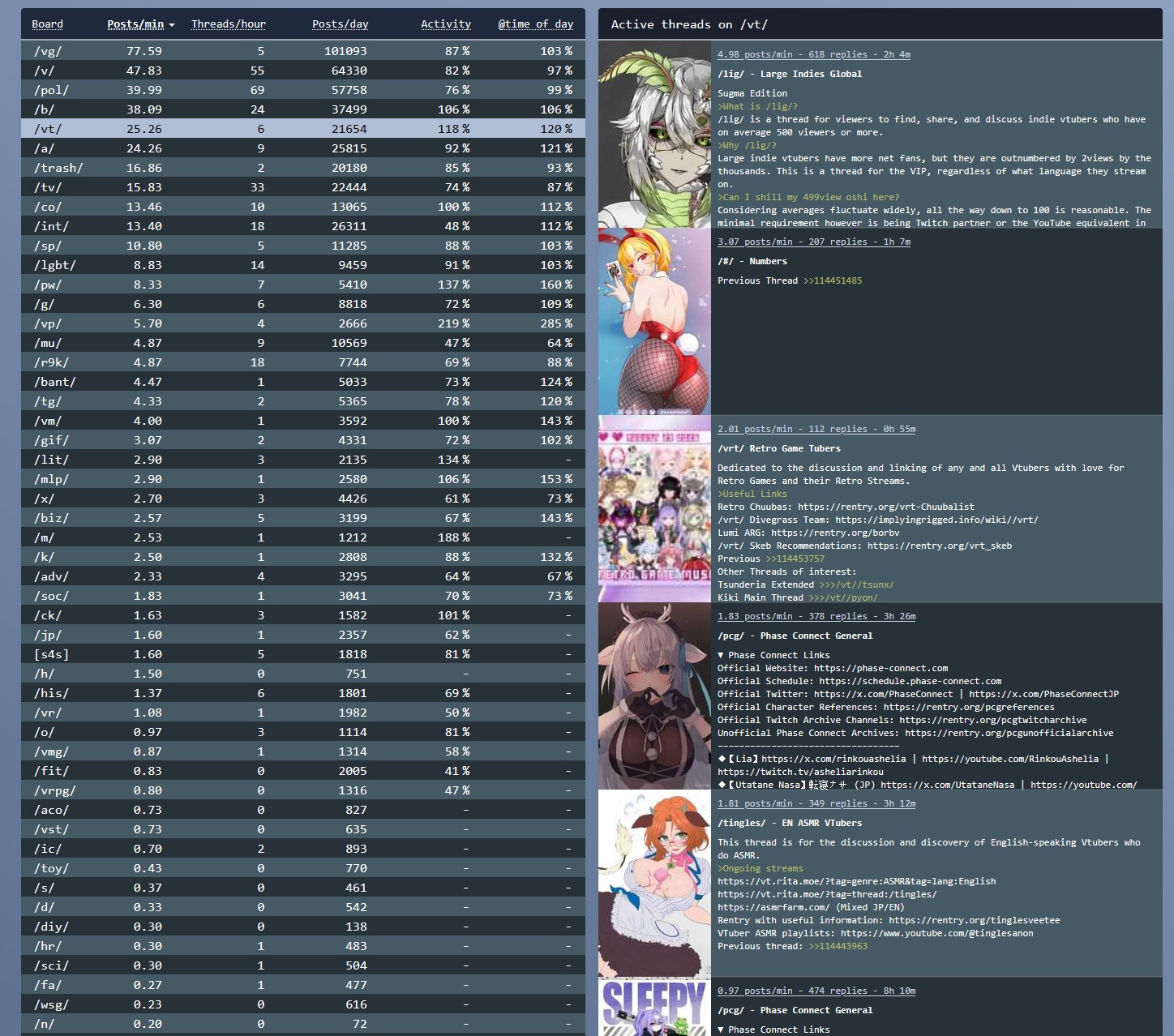Open the '3.07 posts/min - 207 replies' thread link

tap(814, 242)
